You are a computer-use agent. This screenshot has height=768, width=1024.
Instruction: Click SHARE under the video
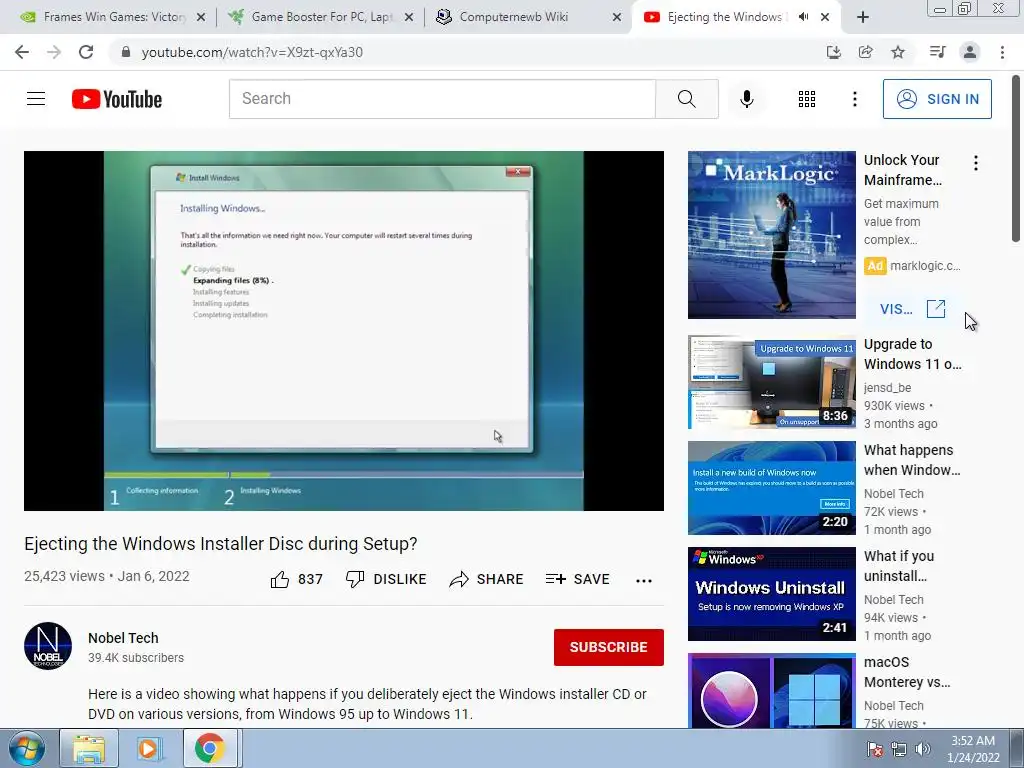(487, 579)
